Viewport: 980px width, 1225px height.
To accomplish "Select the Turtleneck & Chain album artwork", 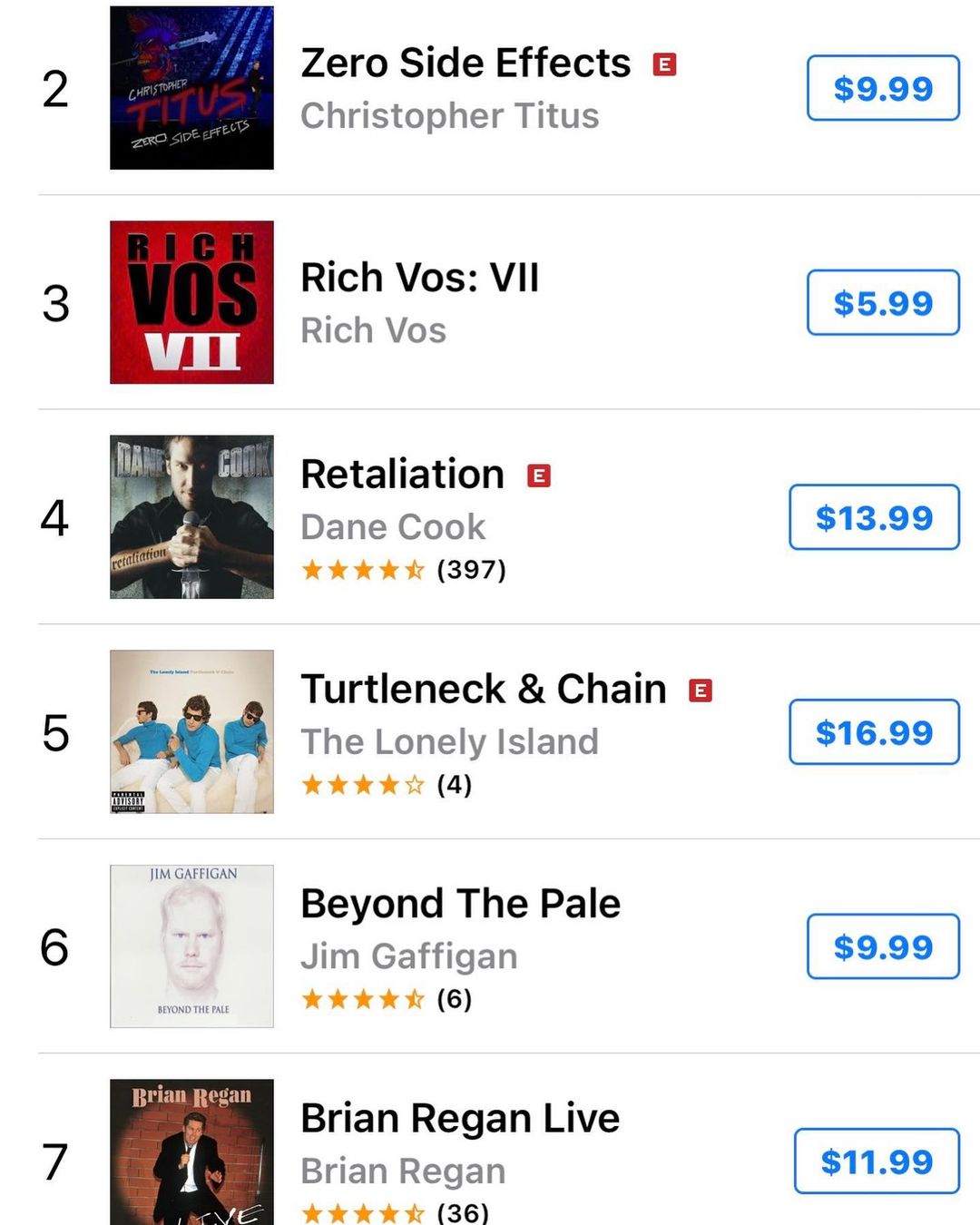I will pos(191,731).
